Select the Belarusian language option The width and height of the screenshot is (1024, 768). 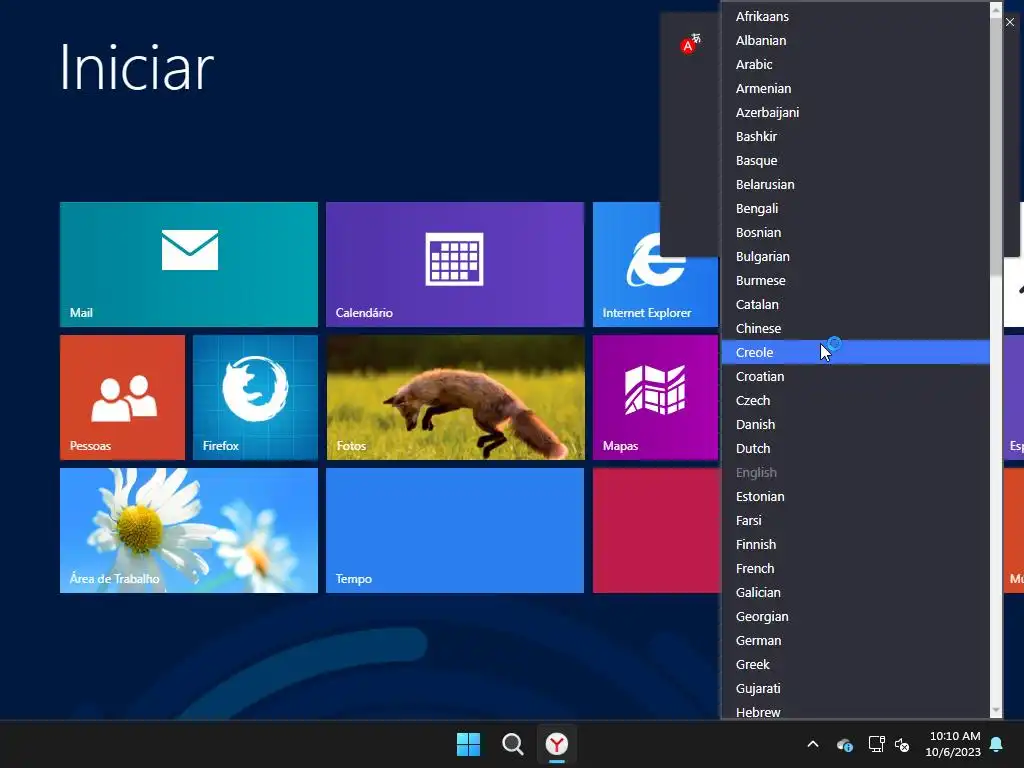point(856,184)
